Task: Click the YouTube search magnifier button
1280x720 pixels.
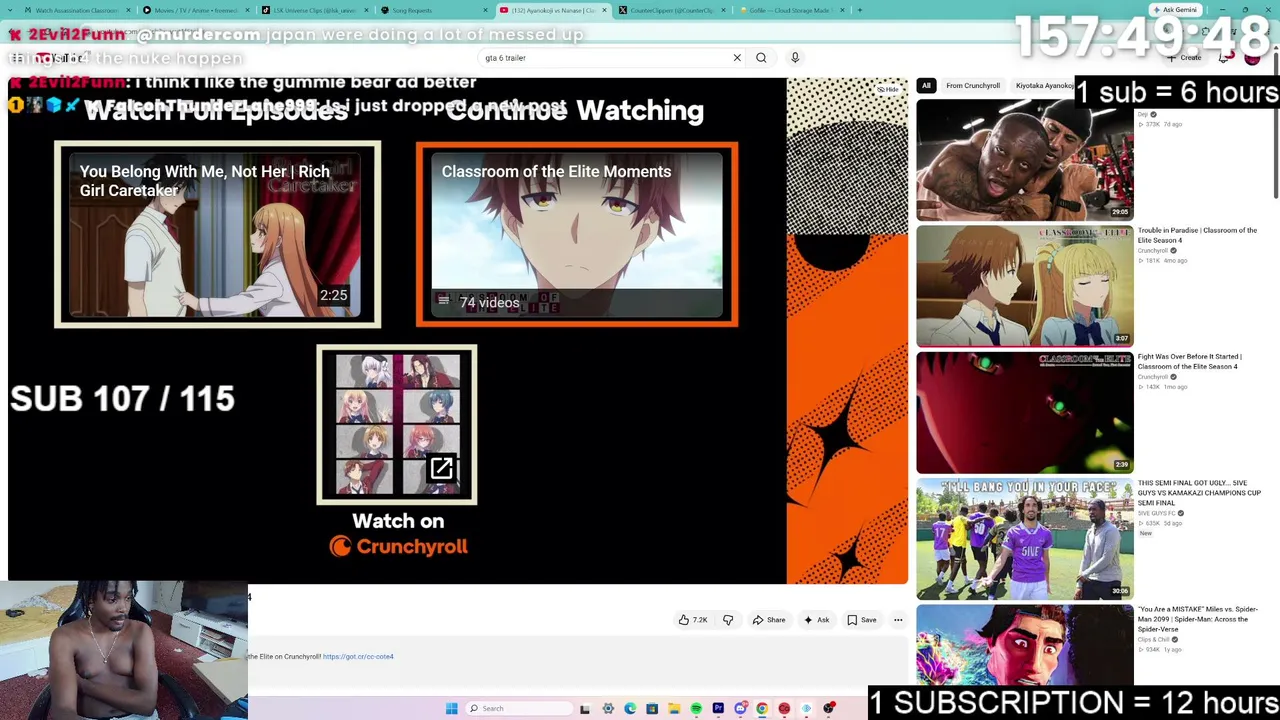Action: pyautogui.click(x=761, y=58)
